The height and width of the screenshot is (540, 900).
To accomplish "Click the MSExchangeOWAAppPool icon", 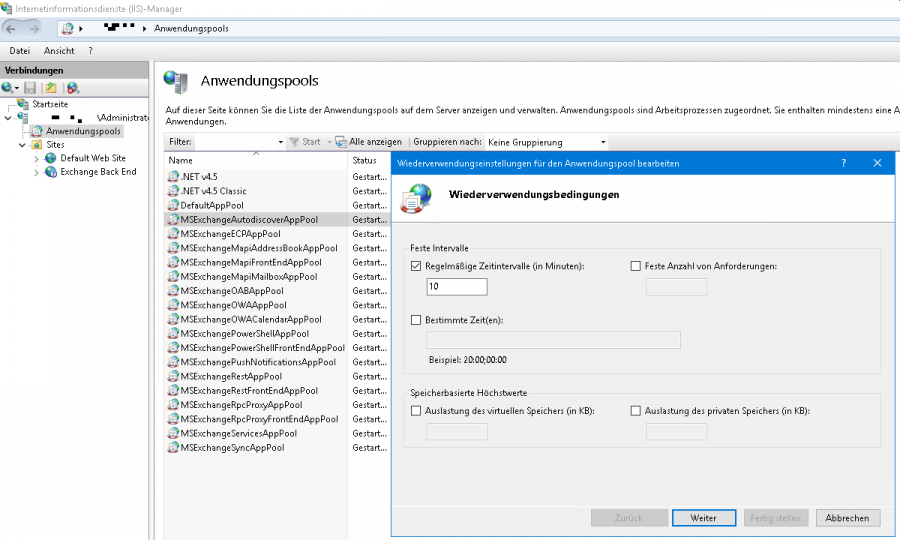I will click(173, 305).
